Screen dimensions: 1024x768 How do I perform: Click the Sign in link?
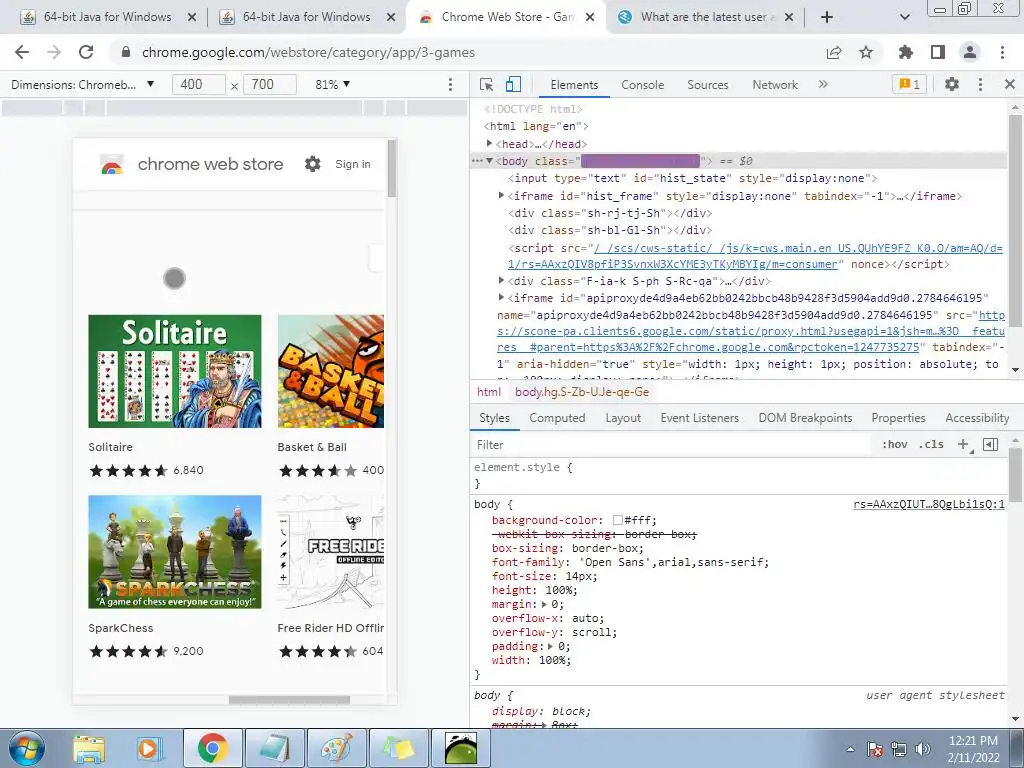point(353,164)
